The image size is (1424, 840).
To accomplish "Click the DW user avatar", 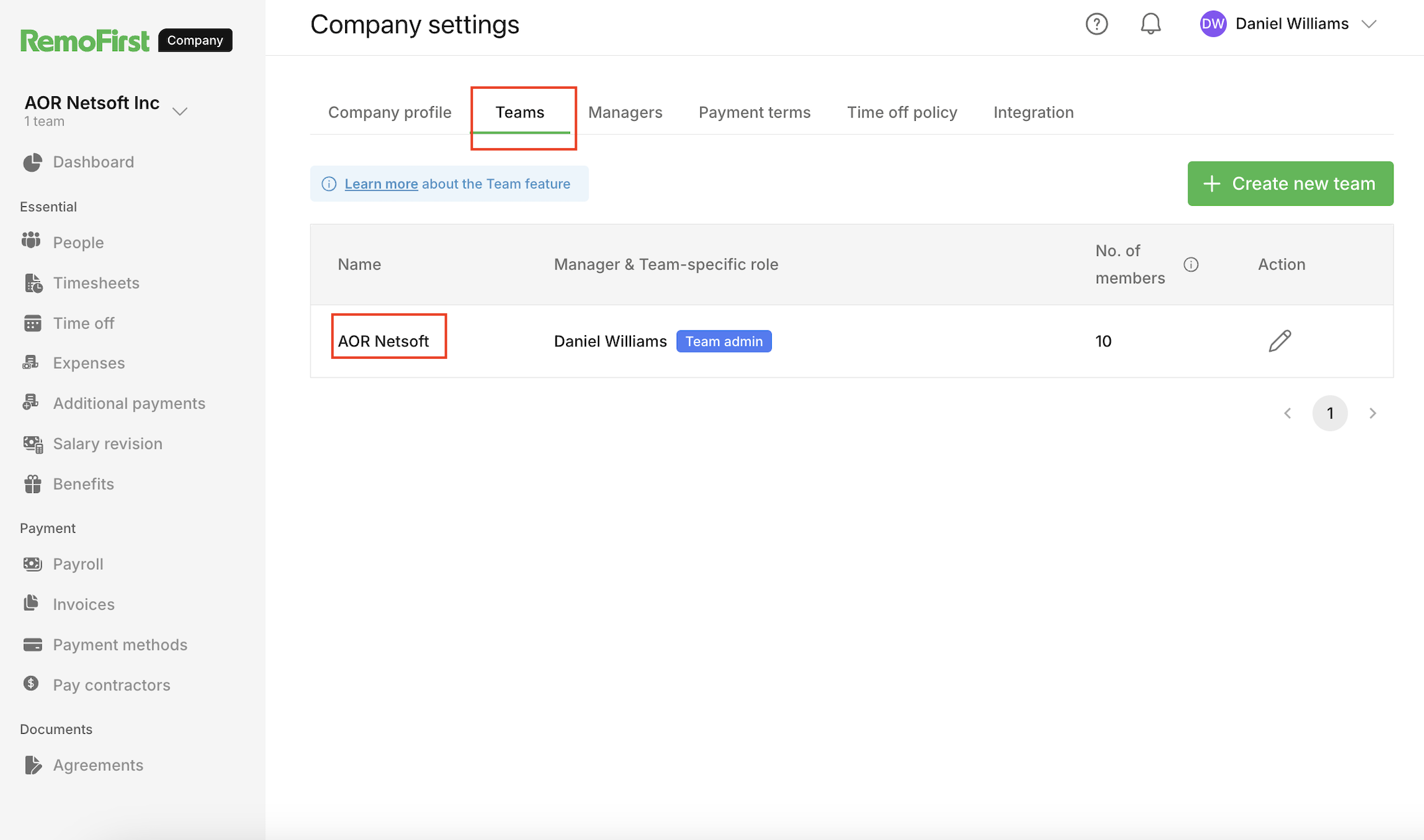I will point(1213,24).
